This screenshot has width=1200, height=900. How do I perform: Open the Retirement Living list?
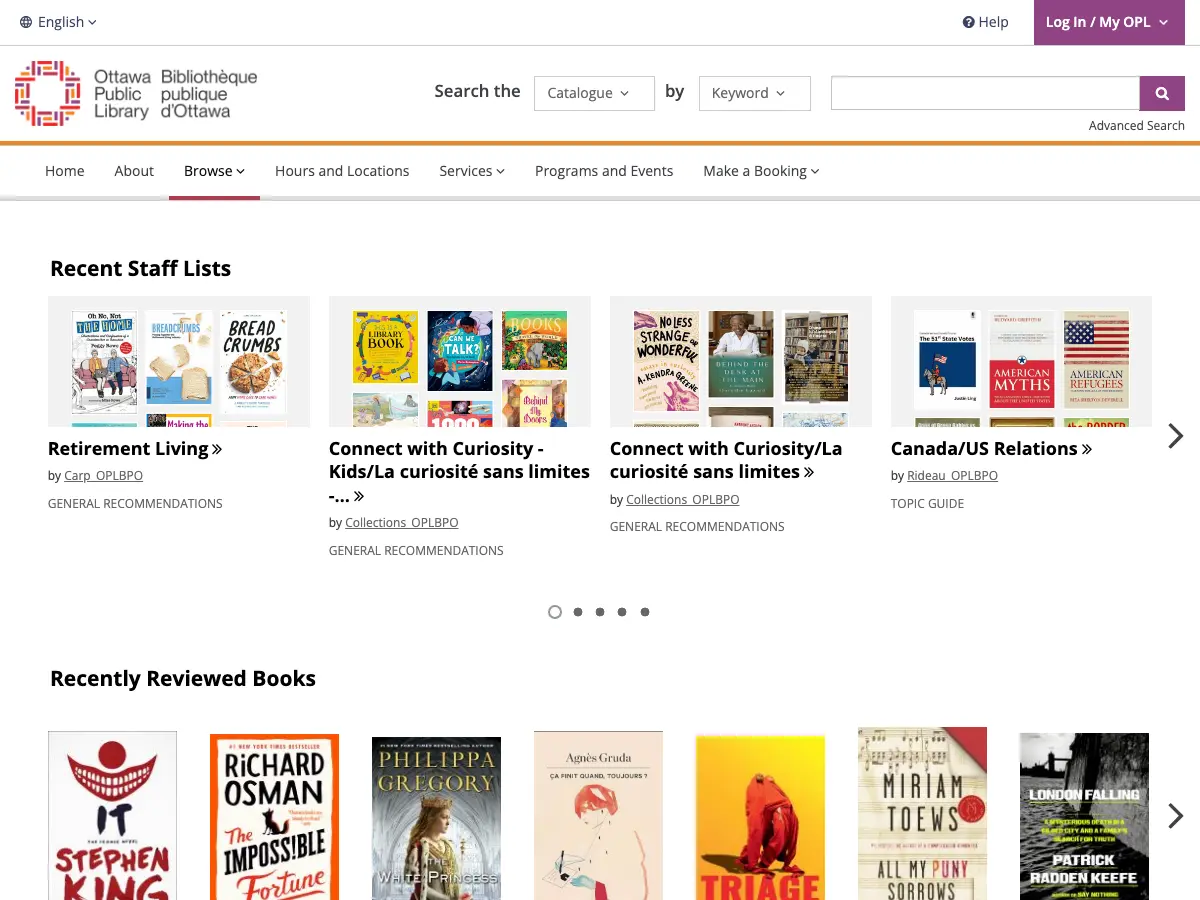pyautogui.click(x=128, y=449)
